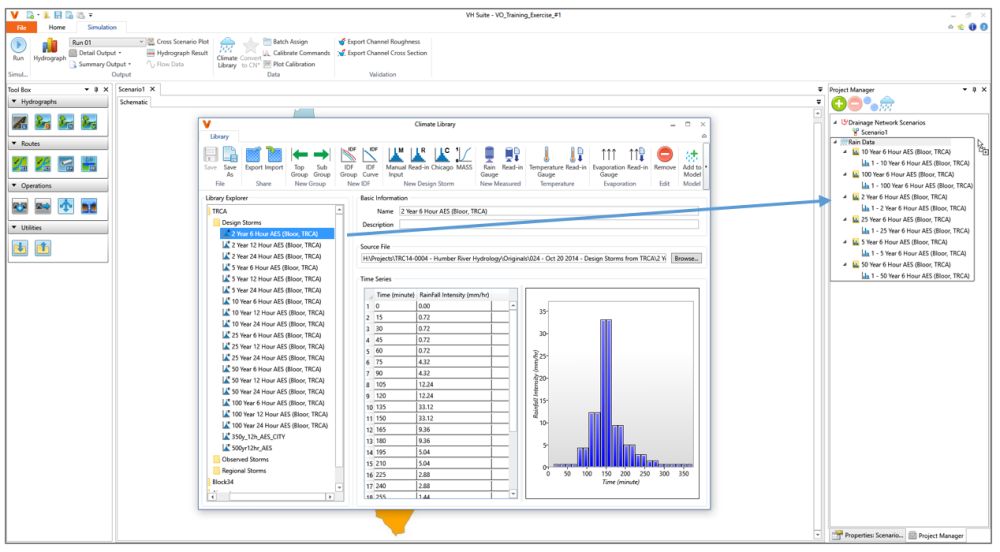Collapse the Rain Data tree node

click(x=835, y=142)
